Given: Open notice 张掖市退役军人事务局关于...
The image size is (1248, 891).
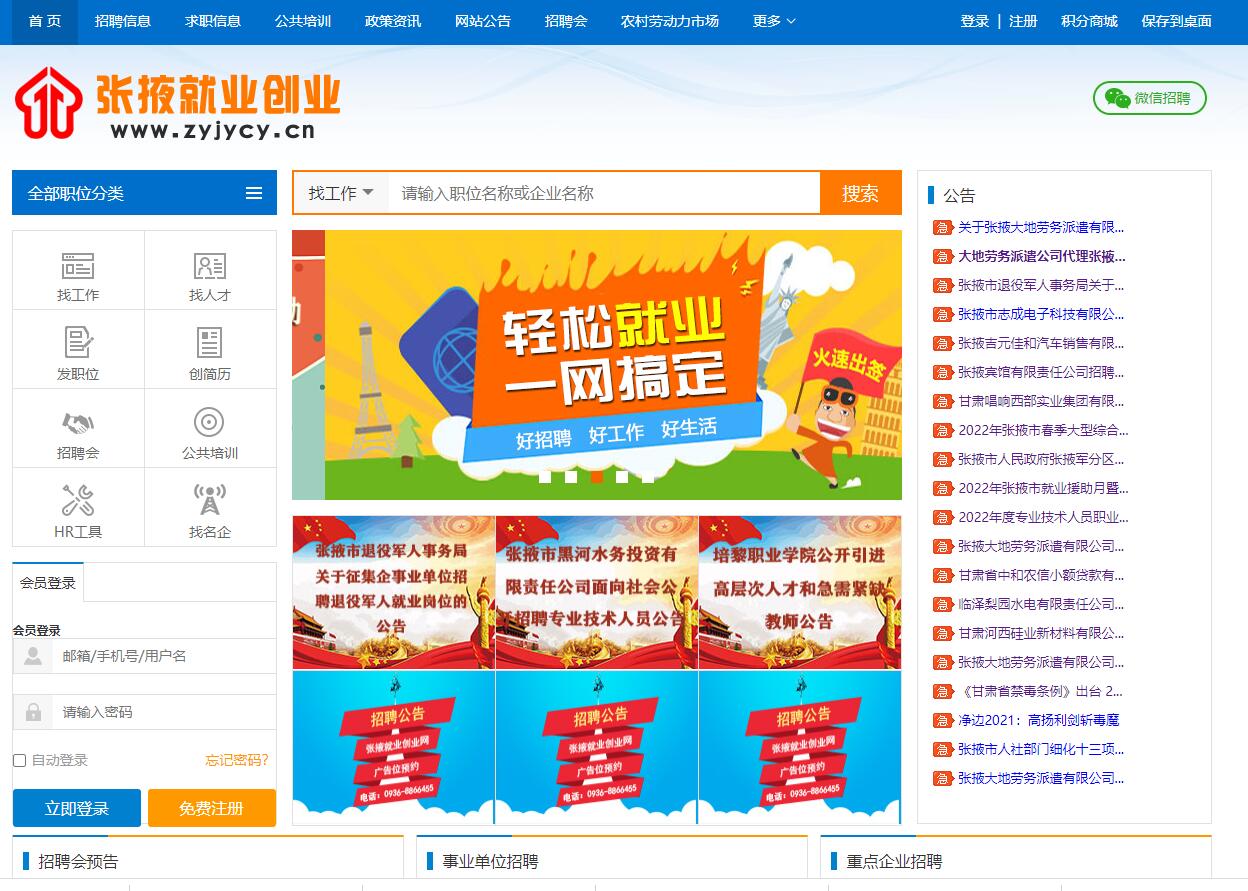Looking at the screenshot, I should tap(1042, 285).
